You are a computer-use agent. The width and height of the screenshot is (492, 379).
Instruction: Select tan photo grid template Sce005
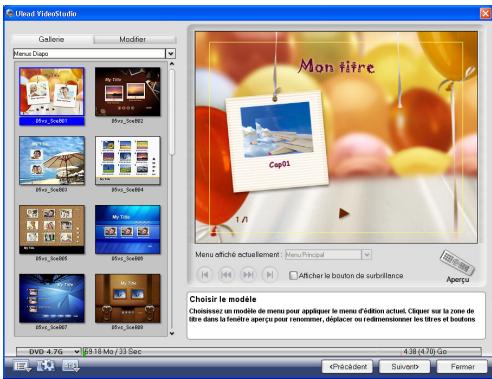[52, 229]
